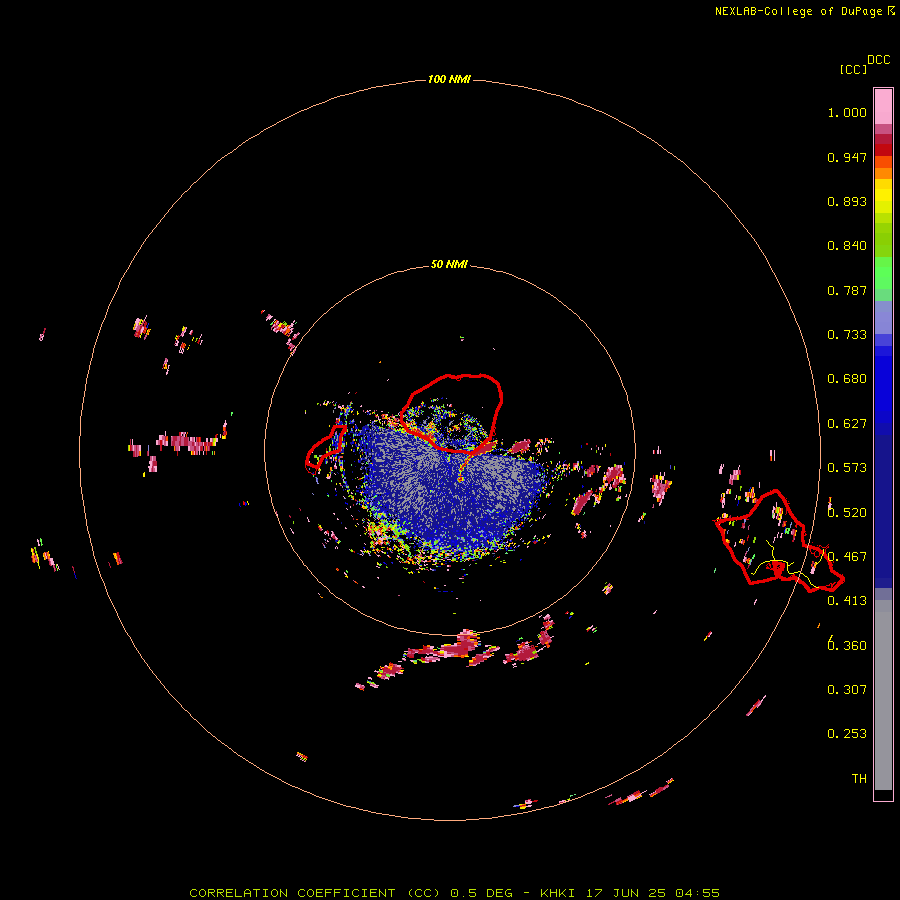Image resolution: width=900 pixels, height=900 pixels.
Task: Select the 0.307 color bar value
Action: [847, 689]
